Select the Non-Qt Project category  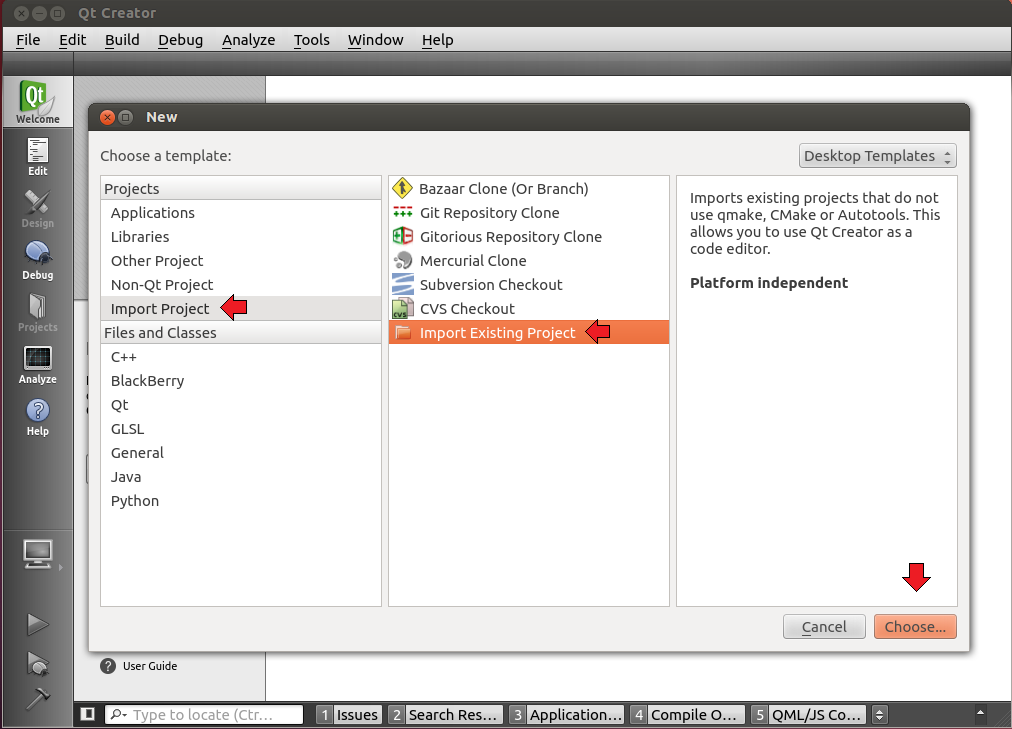click(x=241, y=285)
